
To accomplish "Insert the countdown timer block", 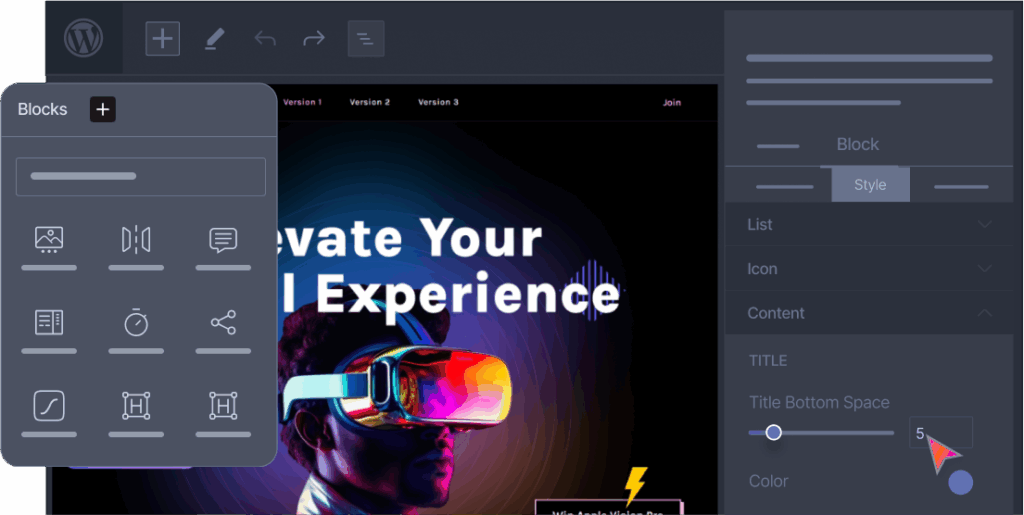I will [x=136, y=323].
